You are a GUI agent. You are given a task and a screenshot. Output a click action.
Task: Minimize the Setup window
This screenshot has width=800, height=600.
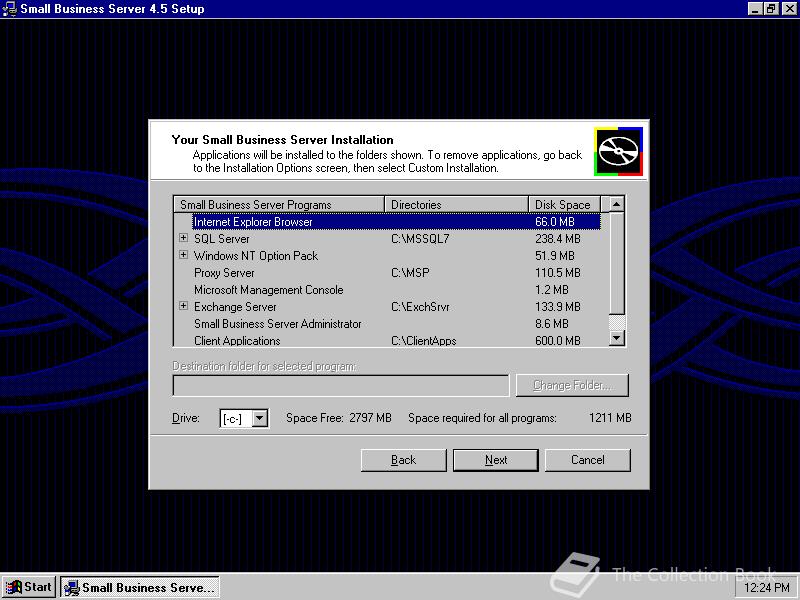[x=756, y=8]
